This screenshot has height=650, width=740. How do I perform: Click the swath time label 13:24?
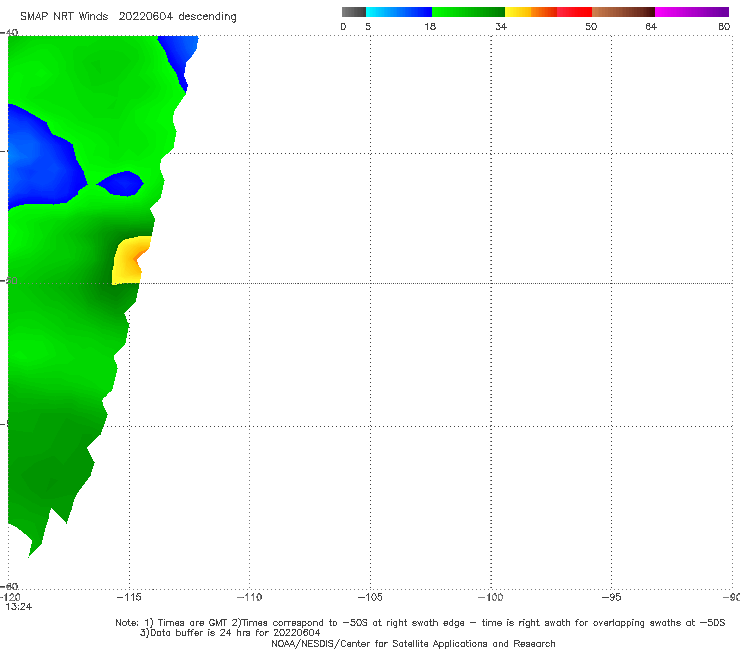point(19,607)
